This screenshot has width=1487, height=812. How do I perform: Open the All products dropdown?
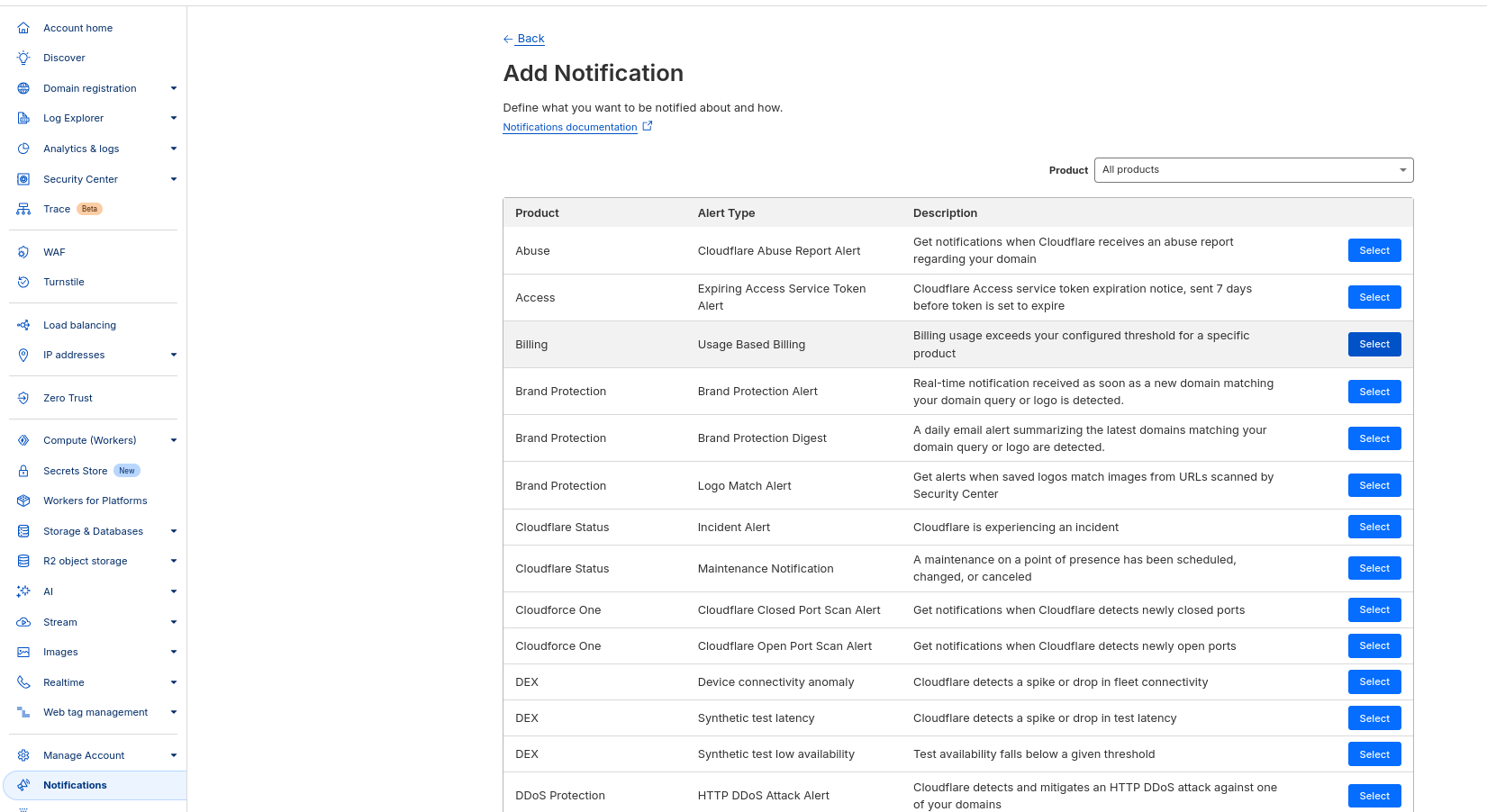click(x=1253, y=170)
